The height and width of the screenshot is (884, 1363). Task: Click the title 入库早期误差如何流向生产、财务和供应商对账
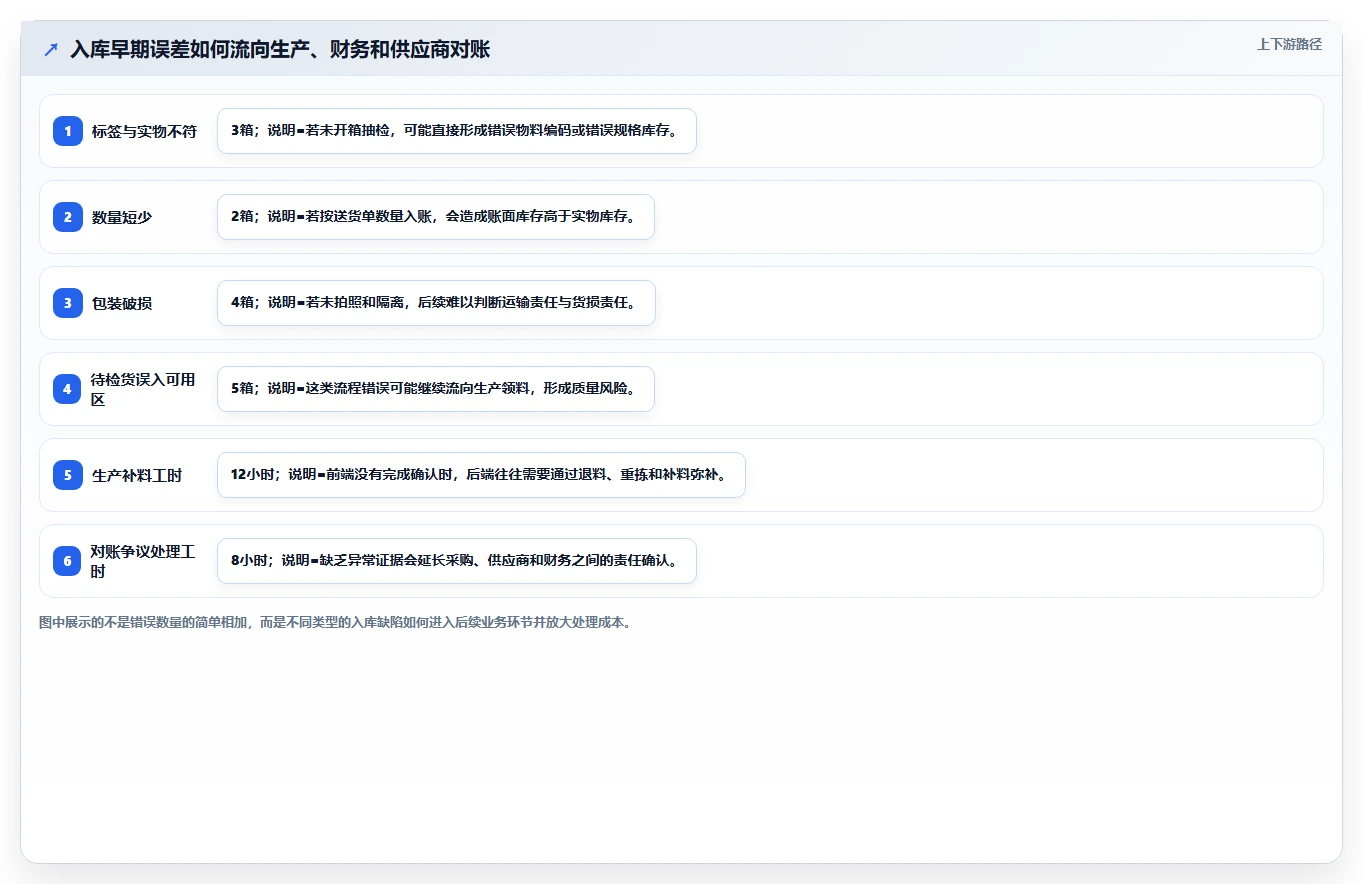[280, 49]
